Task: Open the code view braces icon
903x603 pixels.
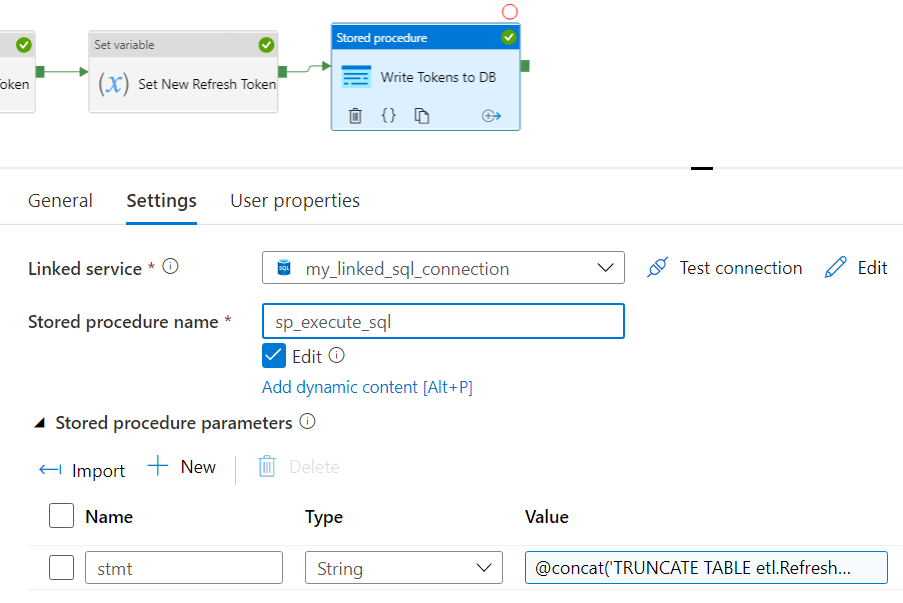Action: pyautogui.click(x=389, y=115)
